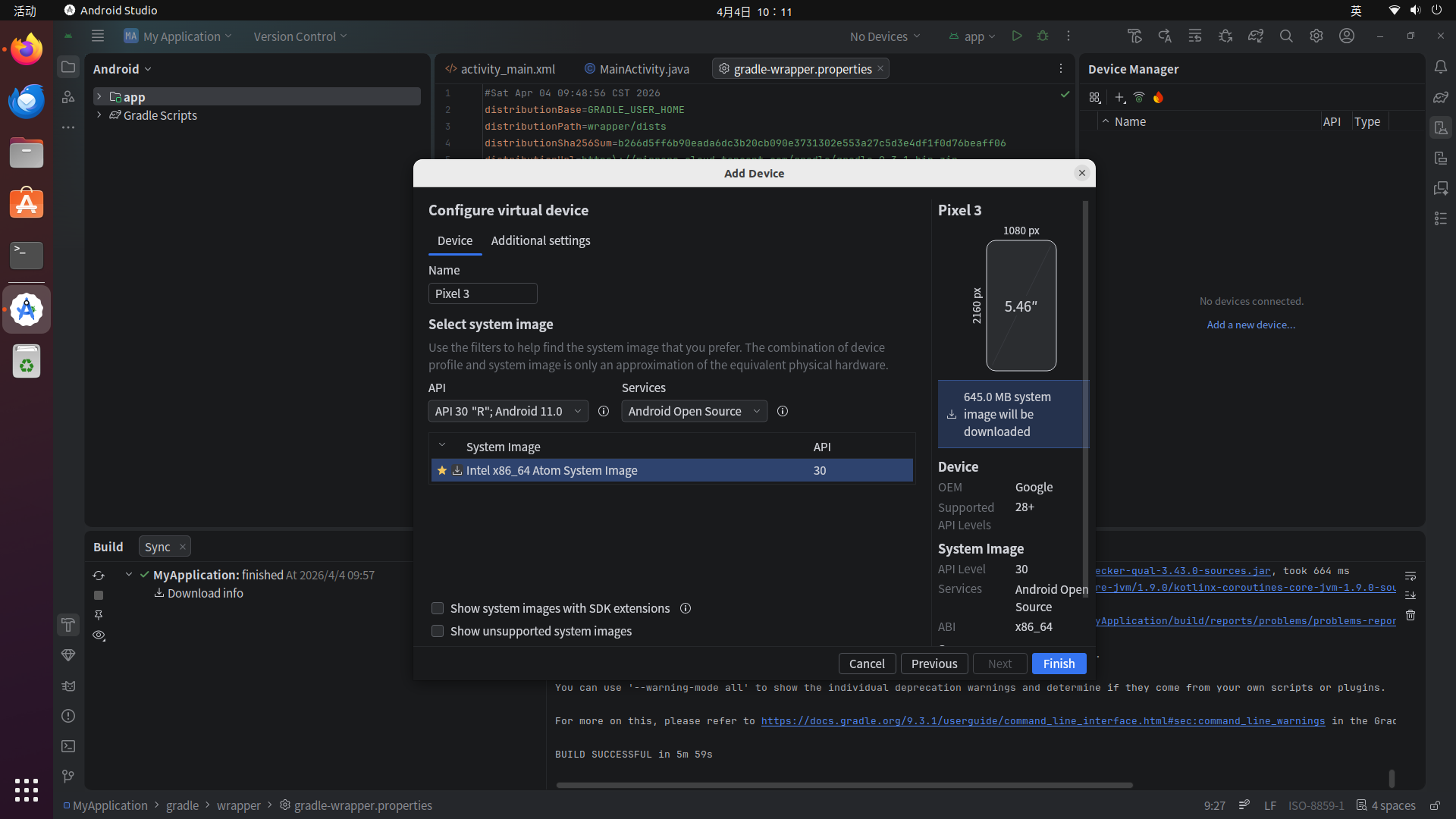Open Logcat tool window in left sidebar
Image resolution: width=1456 pixels, height=819 pixels.
pyautogui.click(x=68, y=686)
